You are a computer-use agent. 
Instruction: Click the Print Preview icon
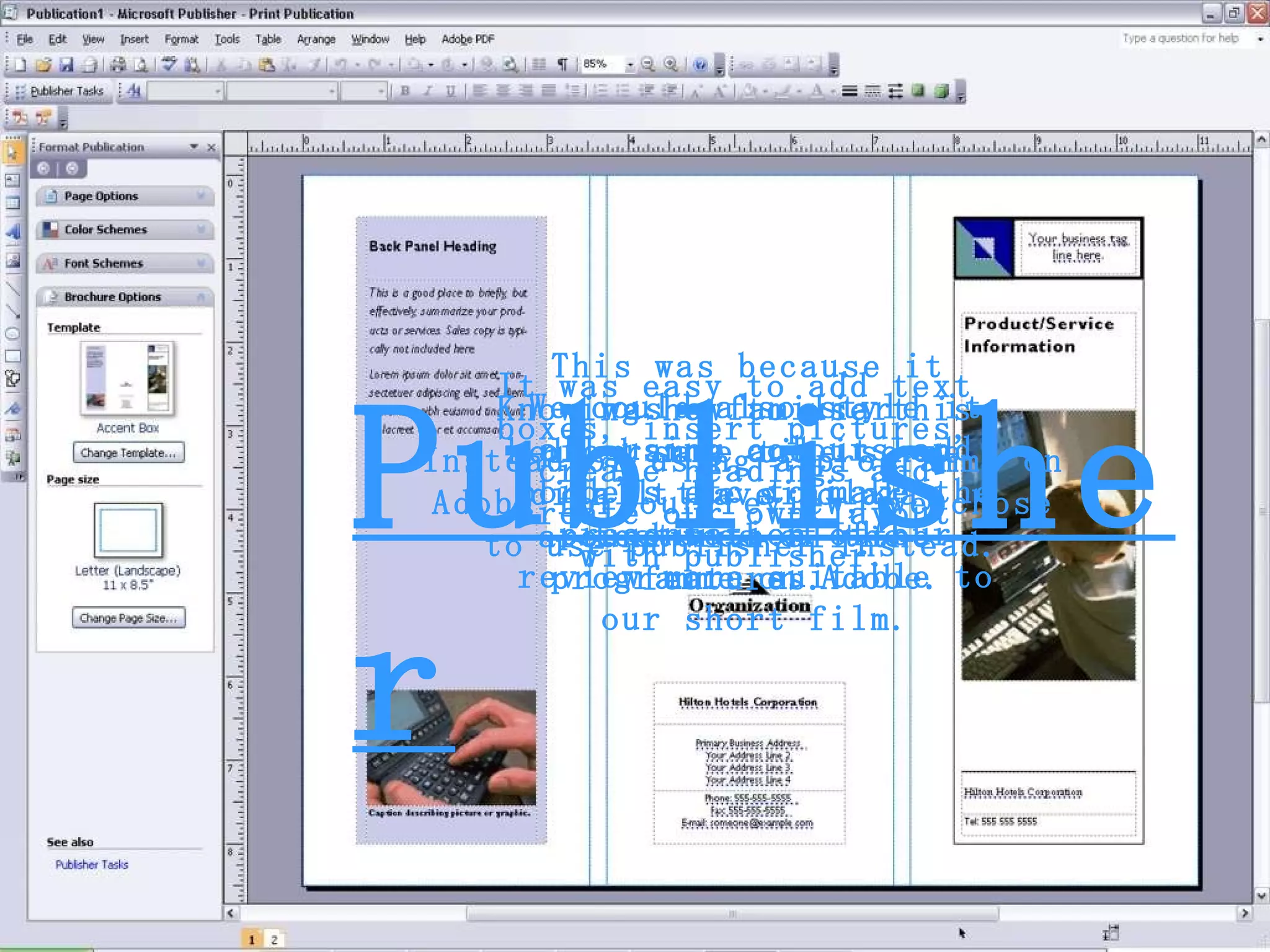pos(141,64)
